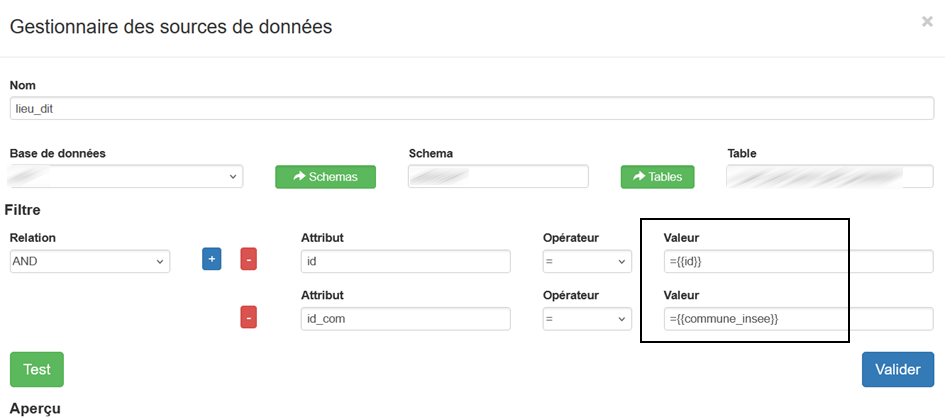Remove the id filter row with red minus
The image size is (945, 417).
249,260
